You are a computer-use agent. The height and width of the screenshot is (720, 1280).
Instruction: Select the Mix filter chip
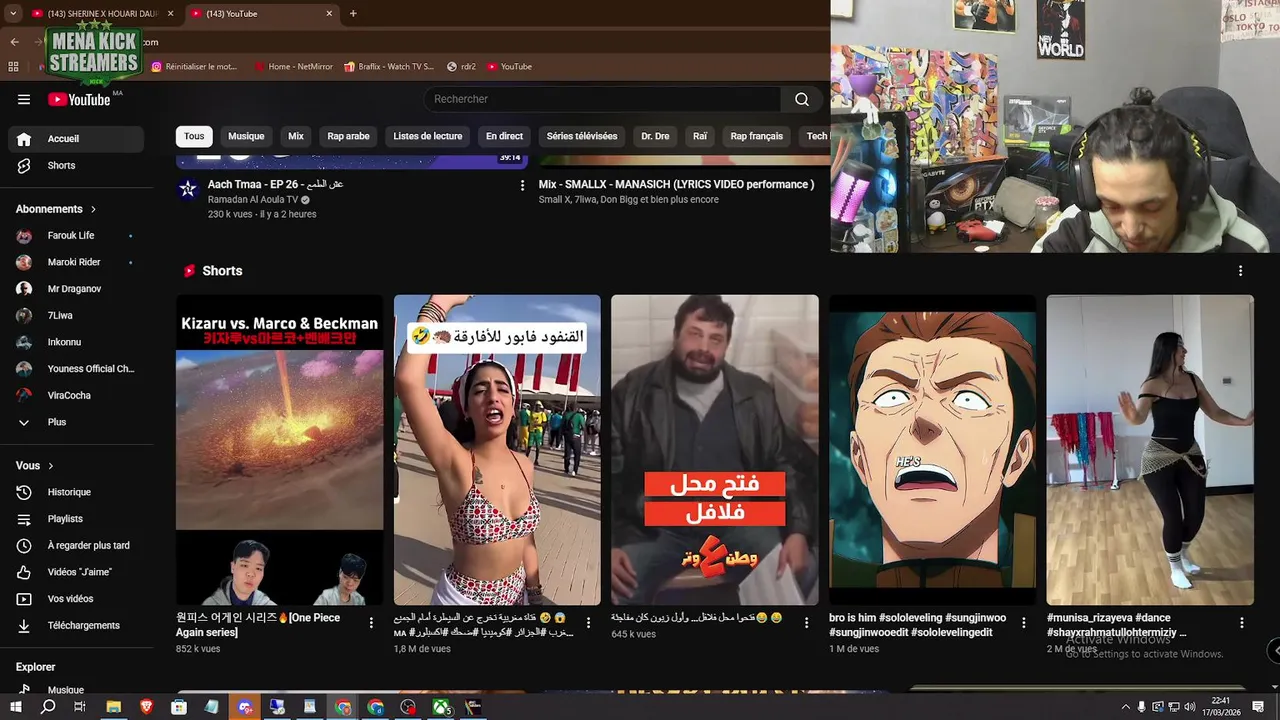(x=296, y=136)
